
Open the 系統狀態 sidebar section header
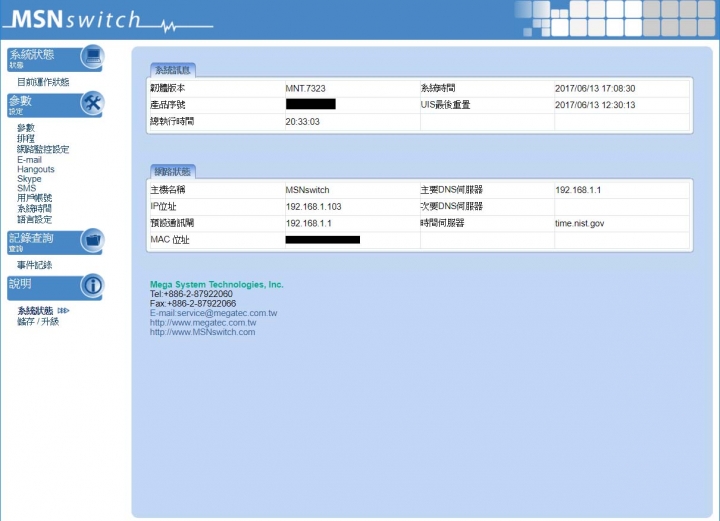coord(54,59)
